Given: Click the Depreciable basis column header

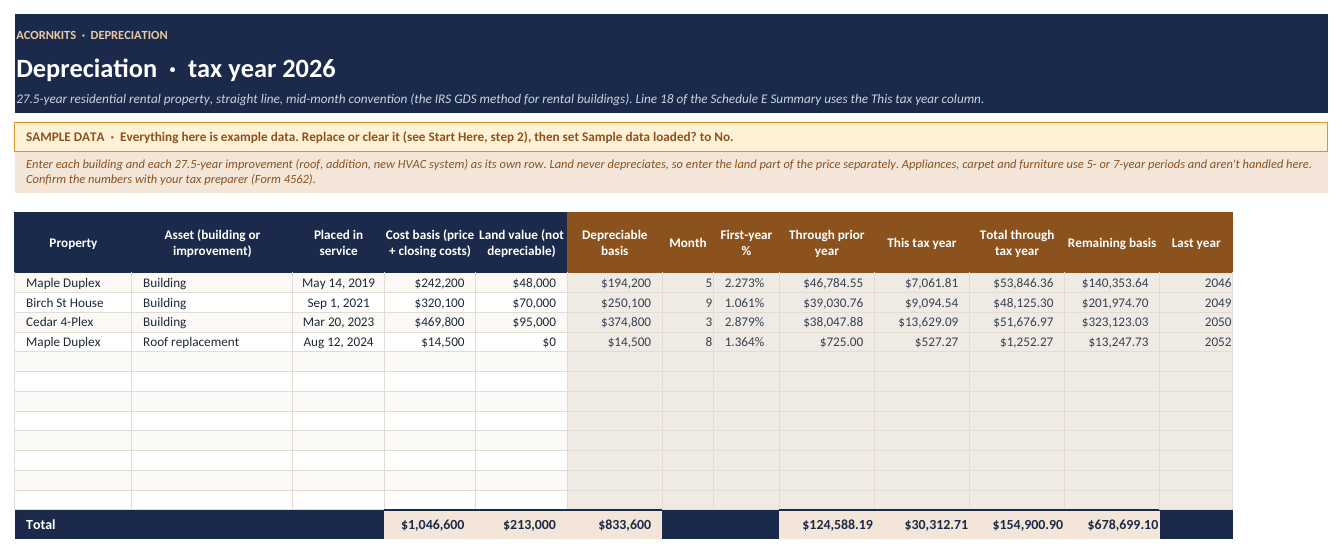Looking at the screenshot, I should (x=614, y=243).
